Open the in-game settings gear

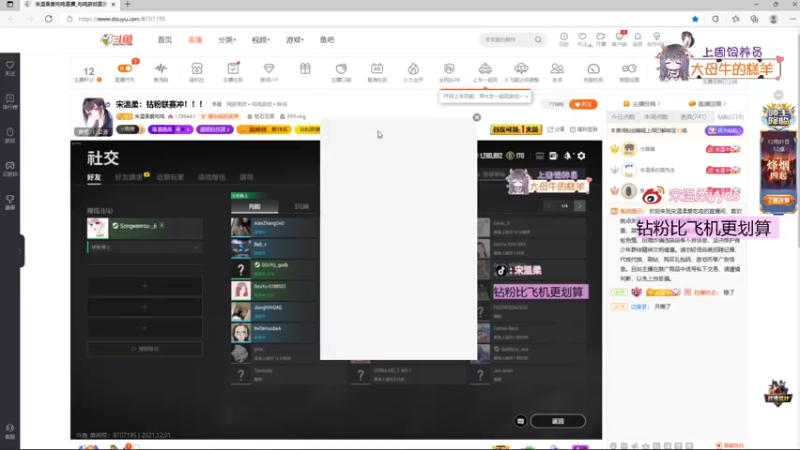click(581, 156)
